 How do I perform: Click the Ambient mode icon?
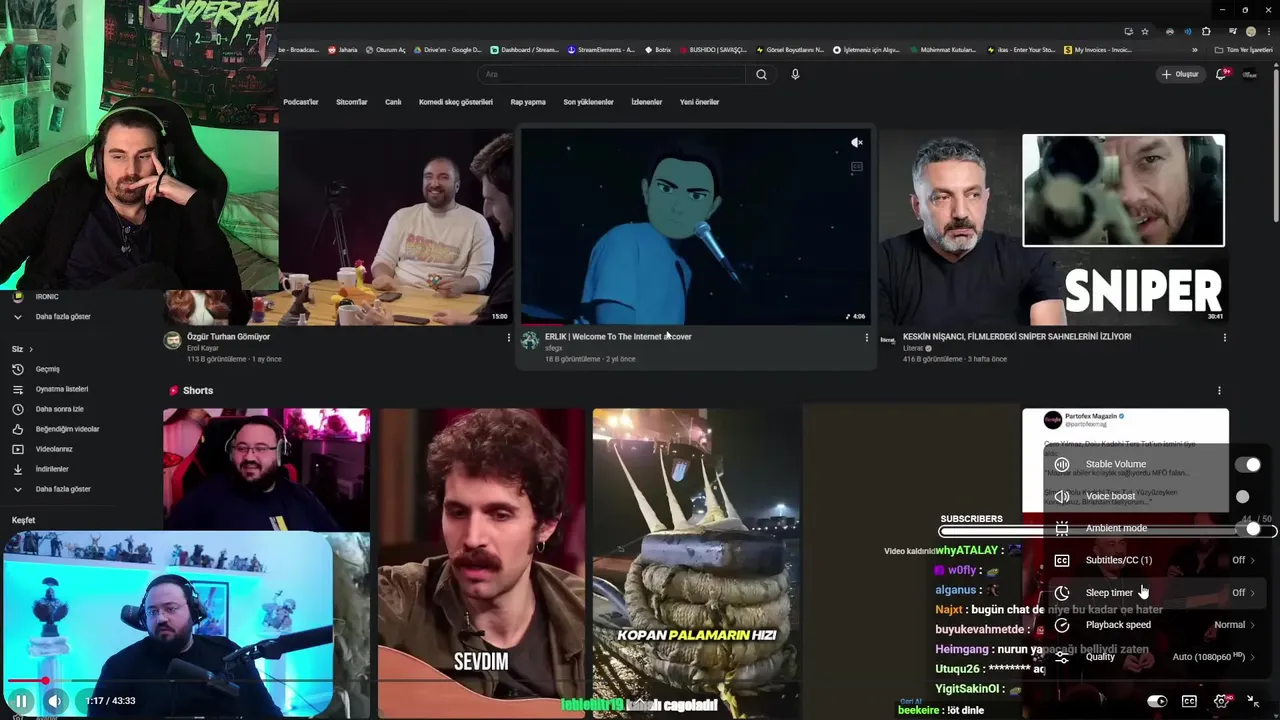tap(1062, 528)
